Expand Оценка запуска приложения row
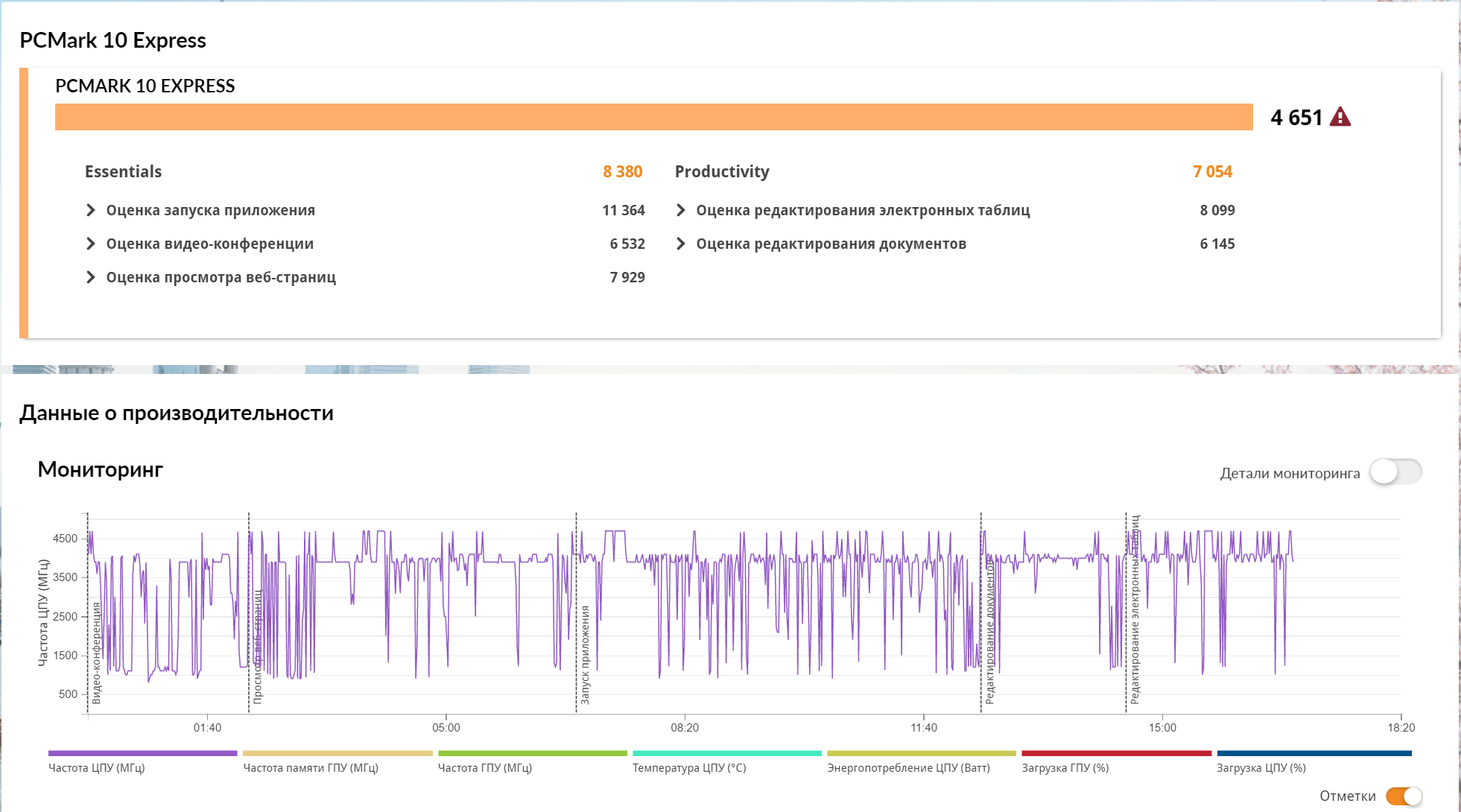The height and width of the screenshot is (812, 1461). pyautogui.click(x=91, y=210)
